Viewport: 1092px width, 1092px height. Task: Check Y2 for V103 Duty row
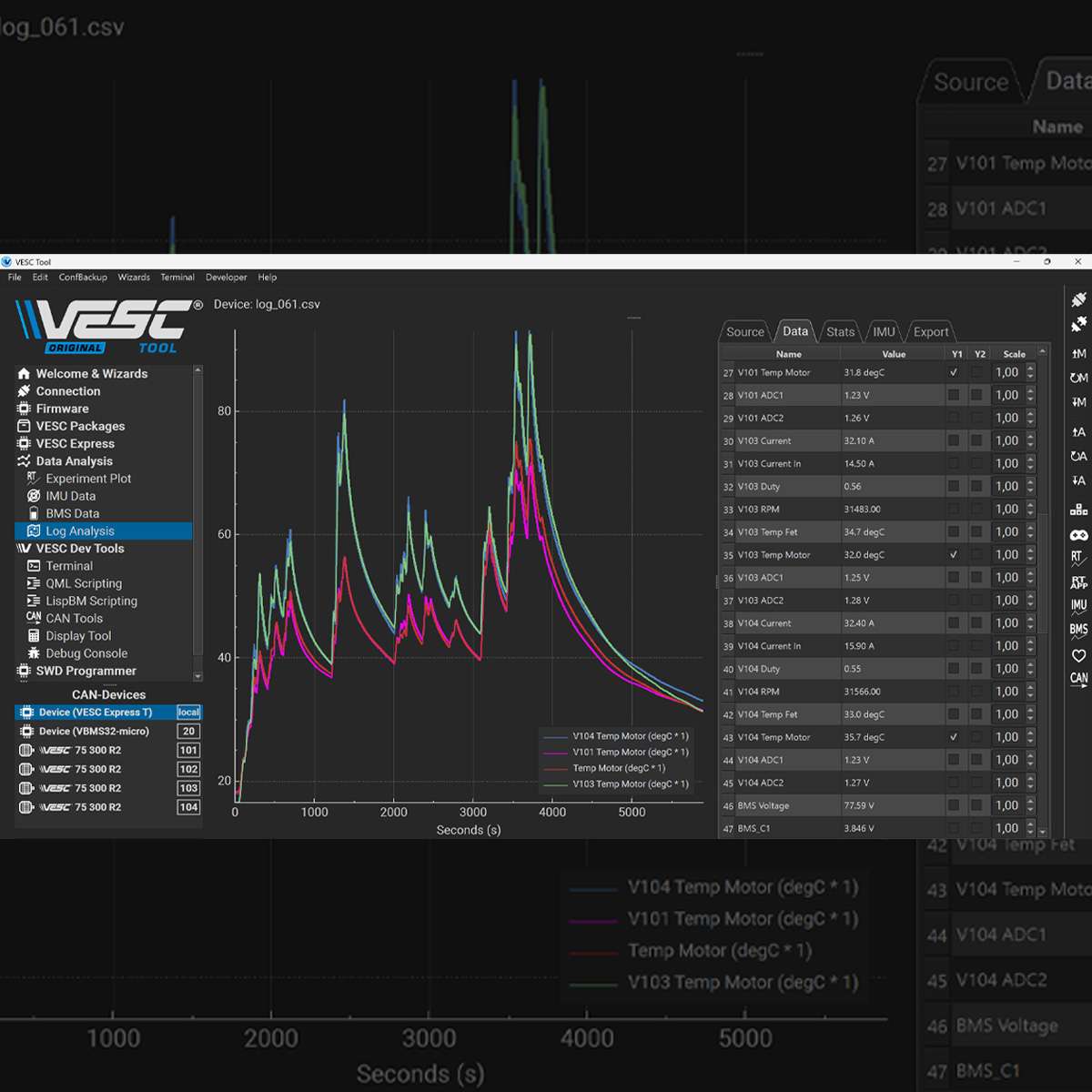coord(977,486)
